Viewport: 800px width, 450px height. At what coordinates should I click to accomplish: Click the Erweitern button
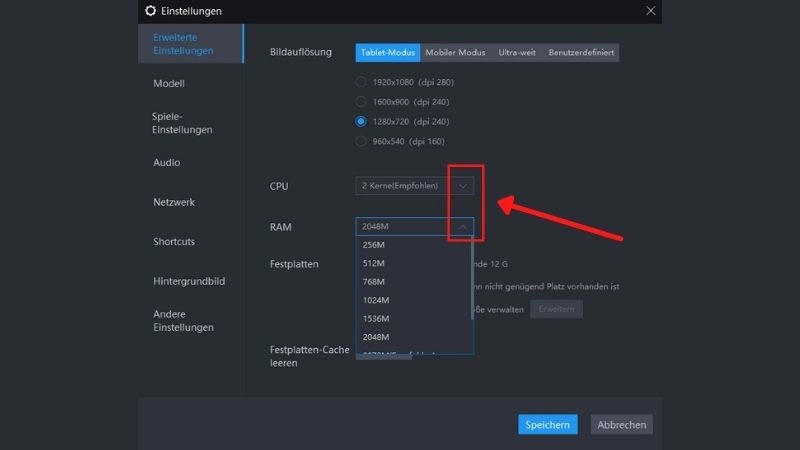pyautogui.click(x=556, y=309)
